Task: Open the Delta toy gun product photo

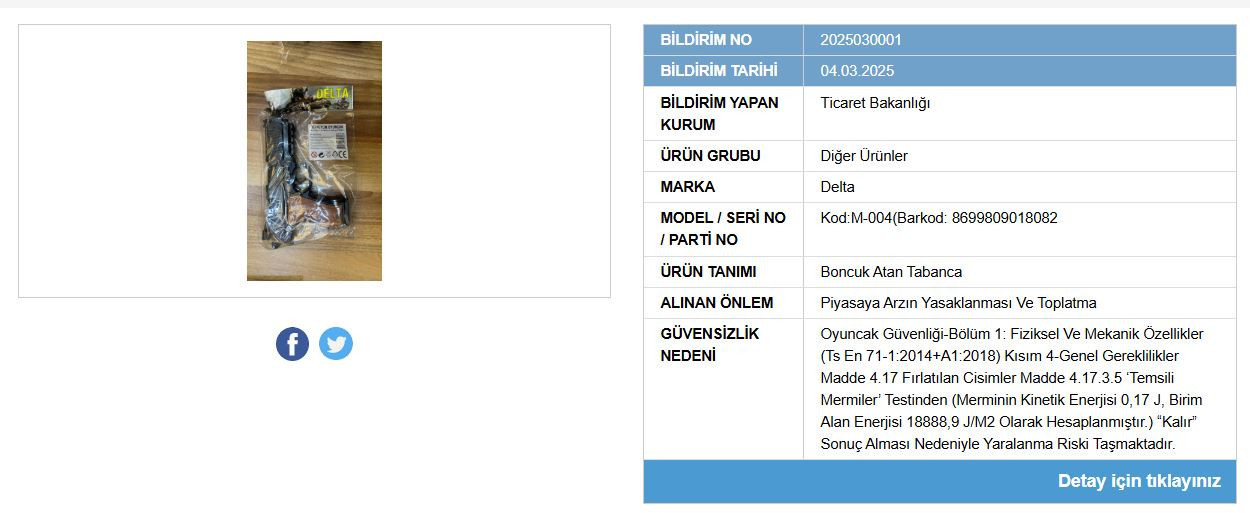Action: (314, 161)
